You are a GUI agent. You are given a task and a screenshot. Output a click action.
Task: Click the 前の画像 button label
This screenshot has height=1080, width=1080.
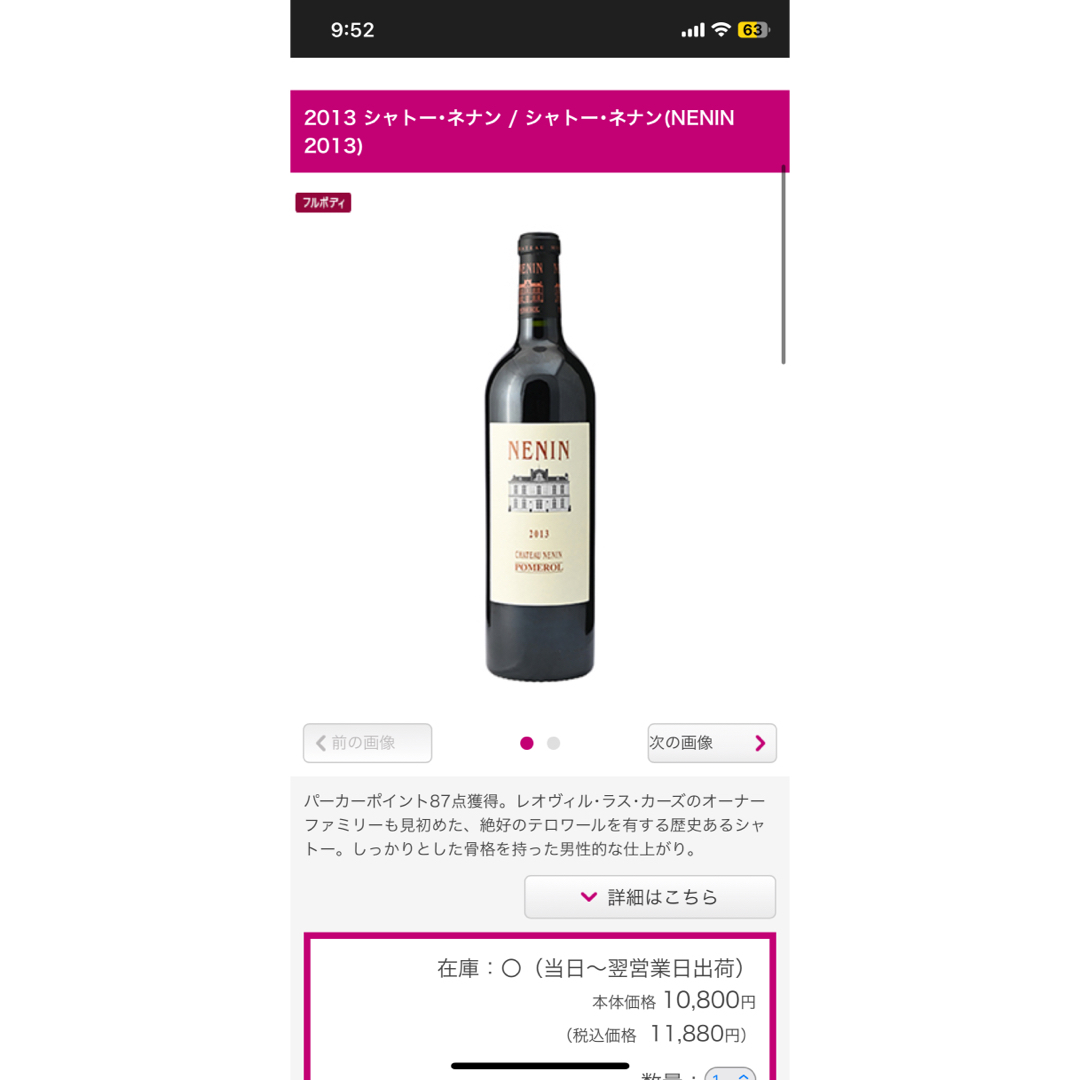[x=363, y=742]
